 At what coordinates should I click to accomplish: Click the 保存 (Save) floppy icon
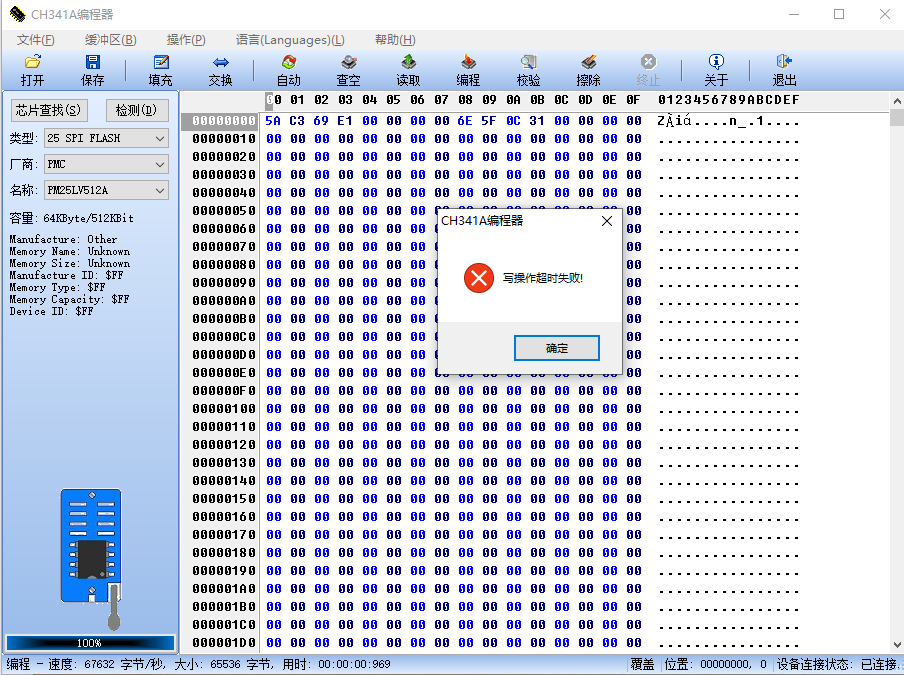click(92, 62)
